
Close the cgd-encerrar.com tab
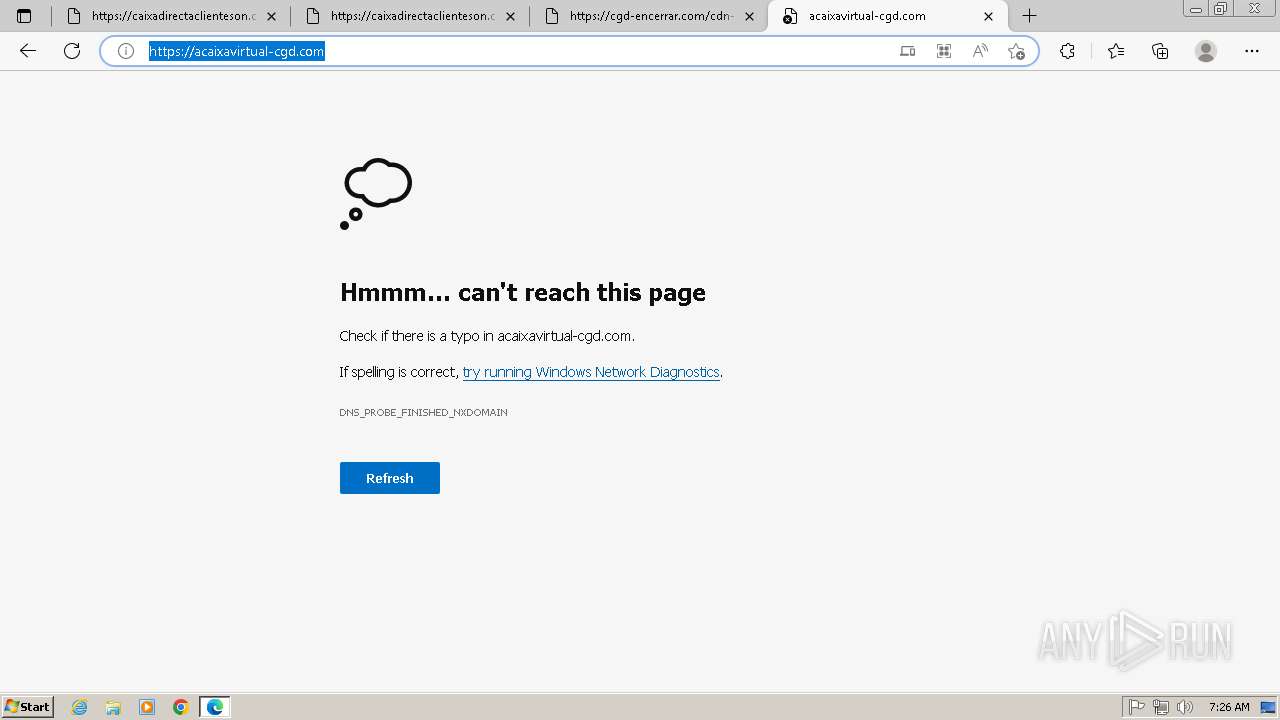[749, 16]
